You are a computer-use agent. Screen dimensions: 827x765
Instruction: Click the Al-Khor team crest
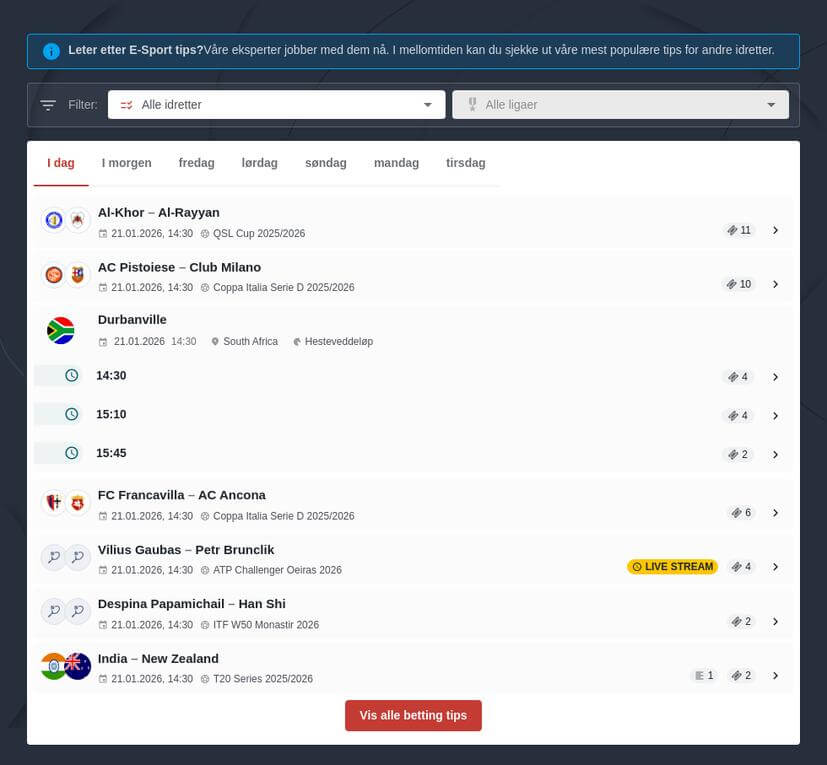tap(53, 220)
